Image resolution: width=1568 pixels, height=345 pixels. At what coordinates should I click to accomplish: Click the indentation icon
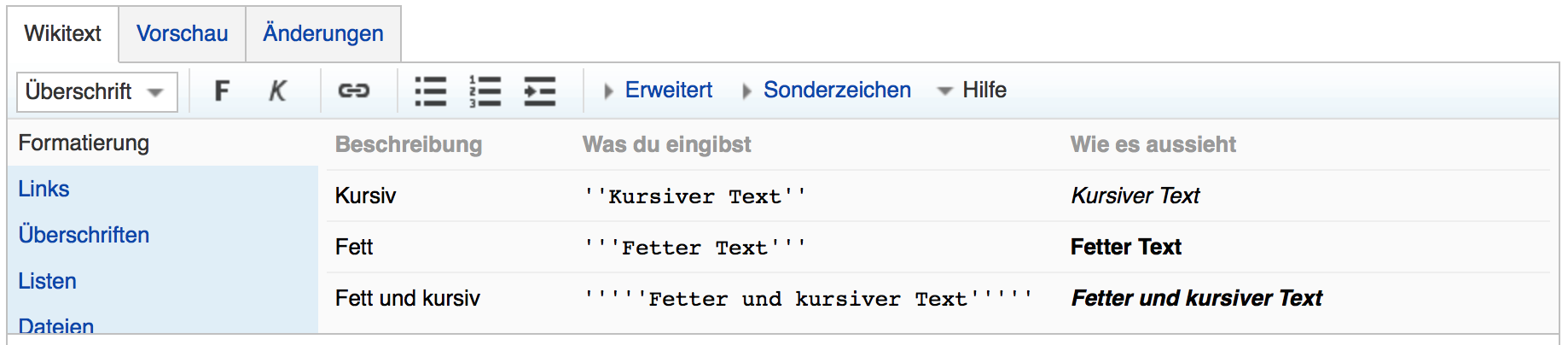[539, 91]
